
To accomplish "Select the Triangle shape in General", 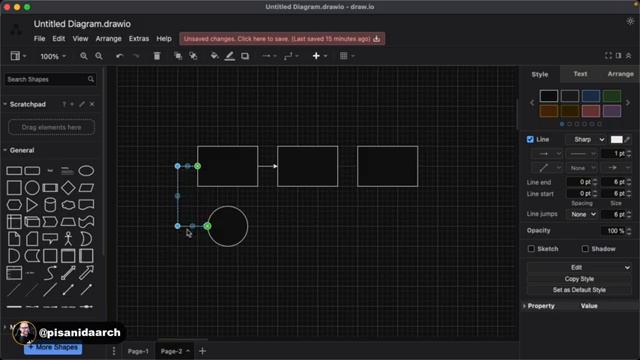I will point(32,205).
